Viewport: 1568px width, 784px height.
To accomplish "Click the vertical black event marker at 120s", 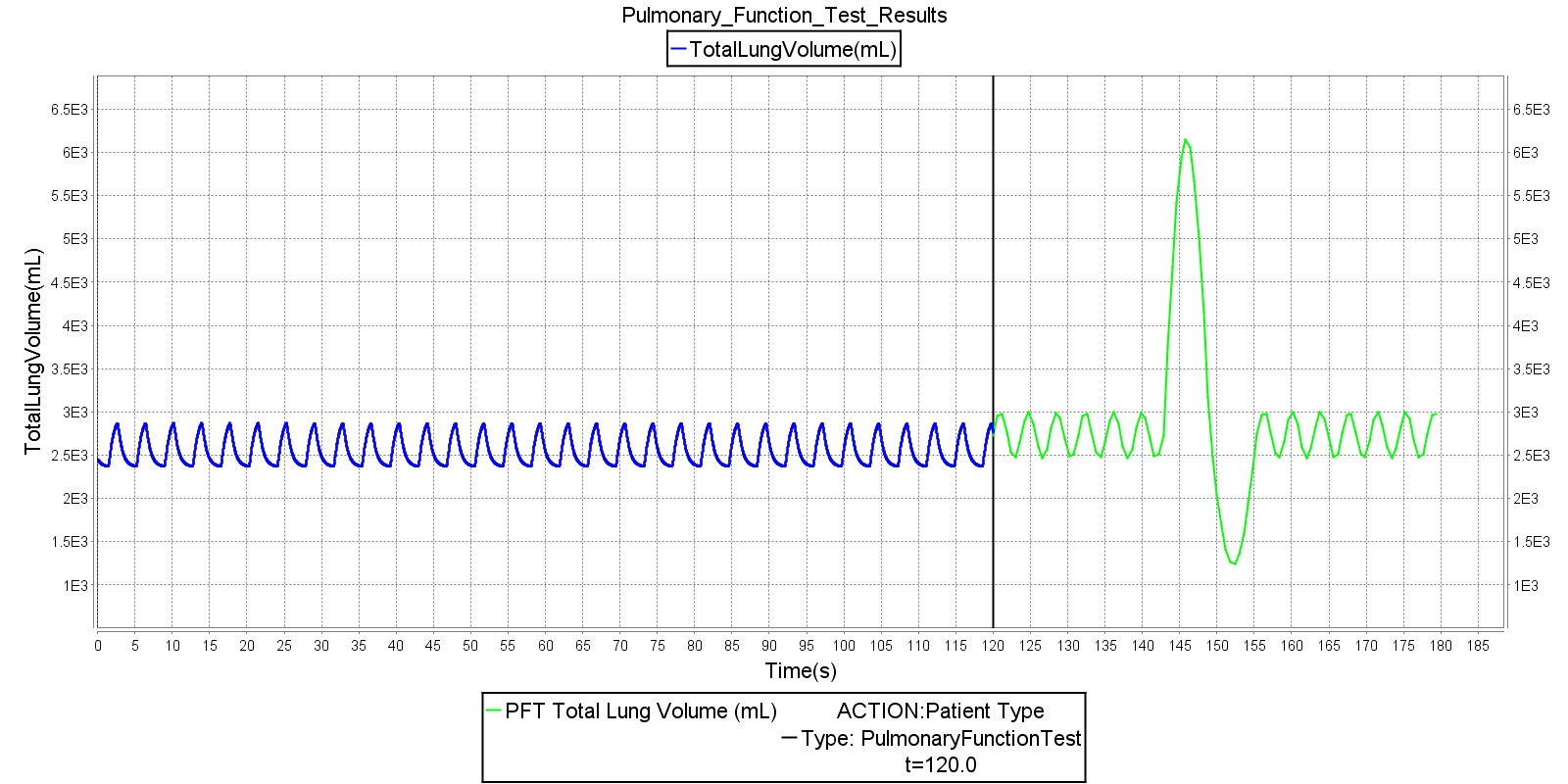I will (x=994, y=294).
